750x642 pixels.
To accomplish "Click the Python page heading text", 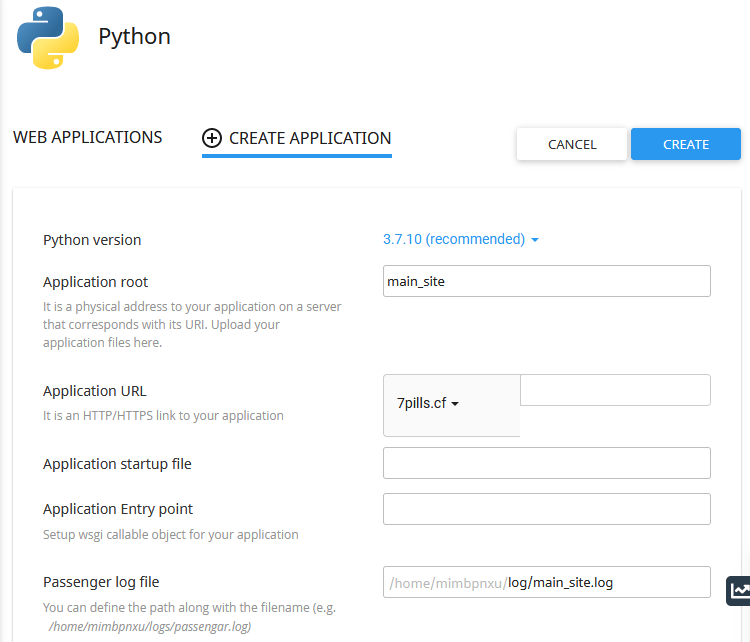I will pos(134,37).
